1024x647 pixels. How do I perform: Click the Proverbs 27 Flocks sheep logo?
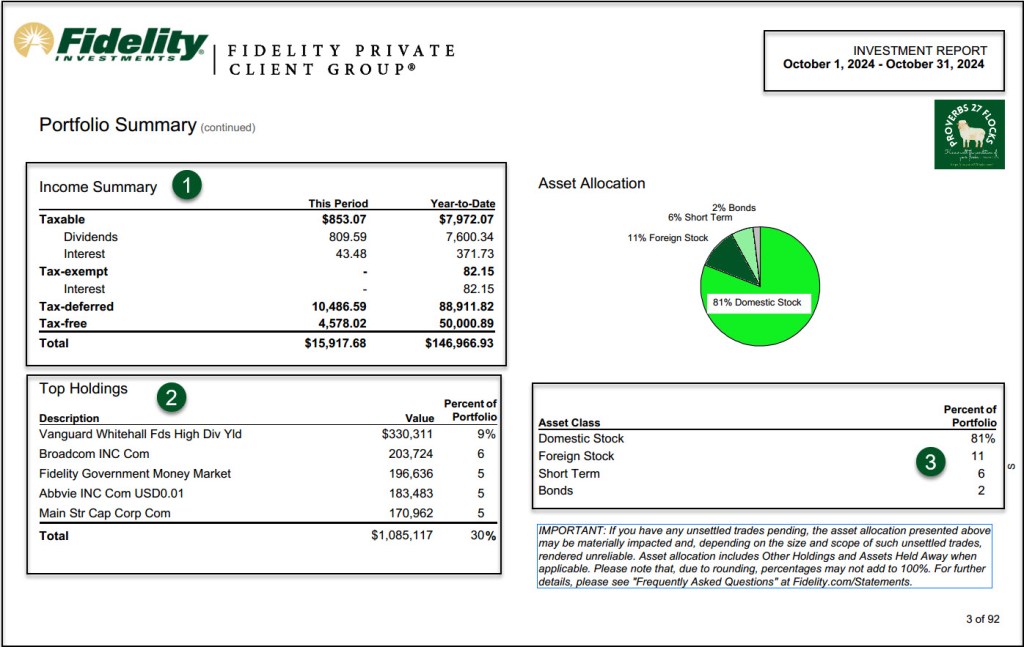(x=969, y=134)
